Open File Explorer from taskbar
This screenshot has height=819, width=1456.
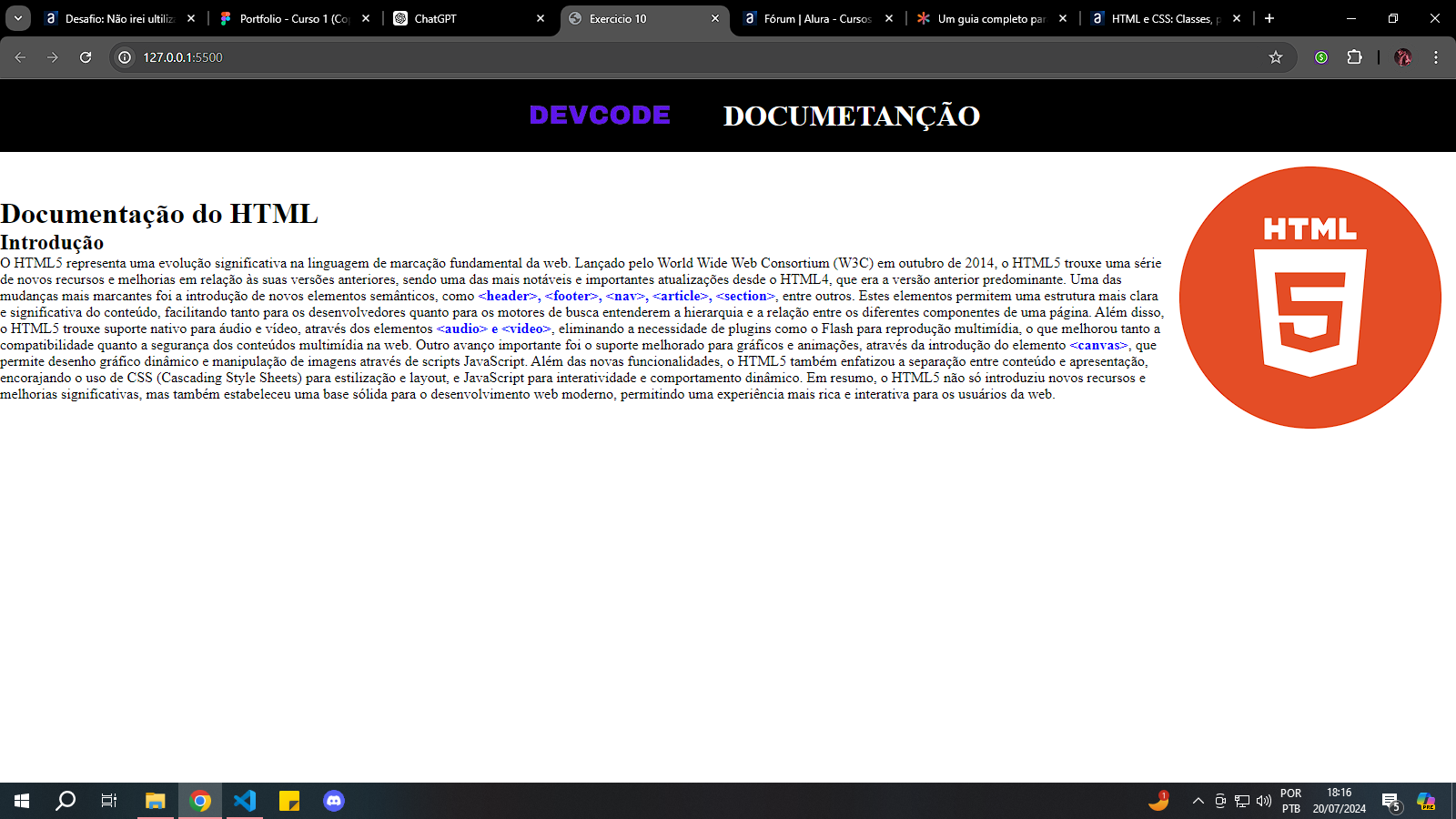[156, 801]
